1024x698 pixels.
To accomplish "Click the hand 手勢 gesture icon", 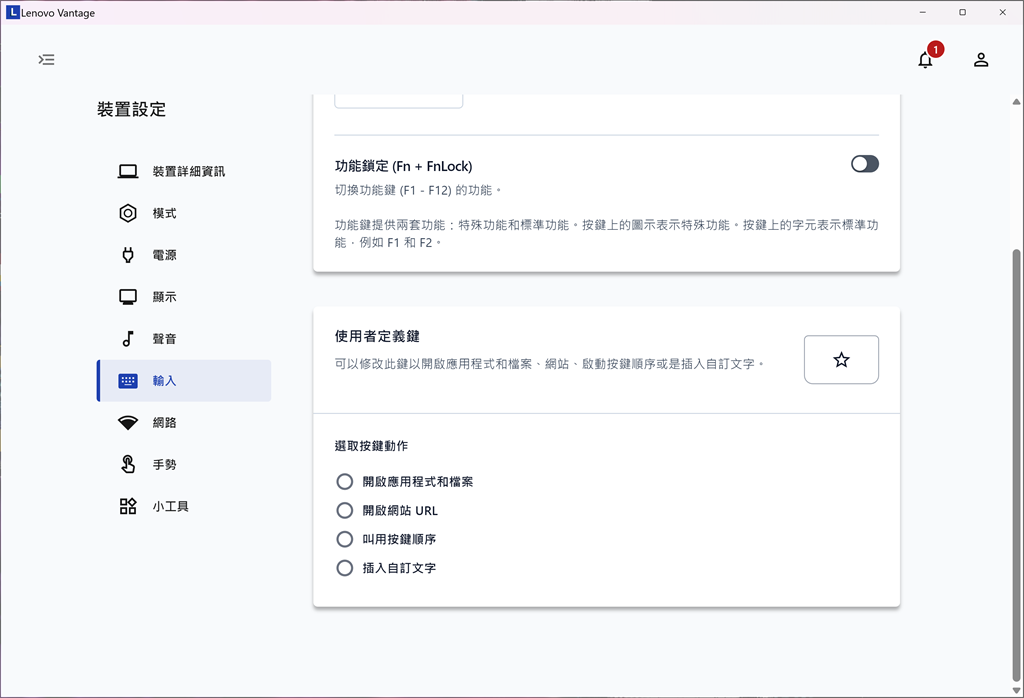I will (x=128, y=465).
